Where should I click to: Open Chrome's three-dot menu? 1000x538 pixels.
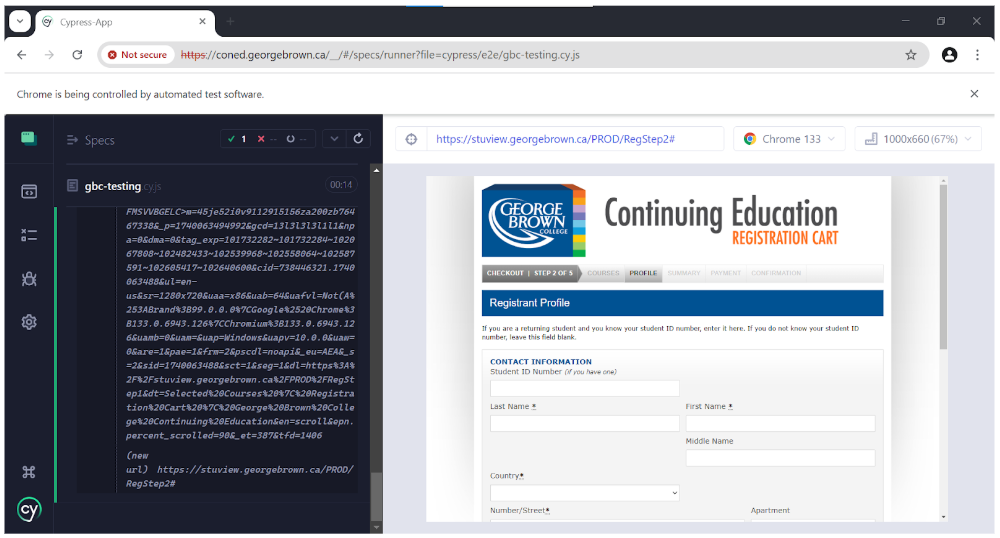pos(977,55)
